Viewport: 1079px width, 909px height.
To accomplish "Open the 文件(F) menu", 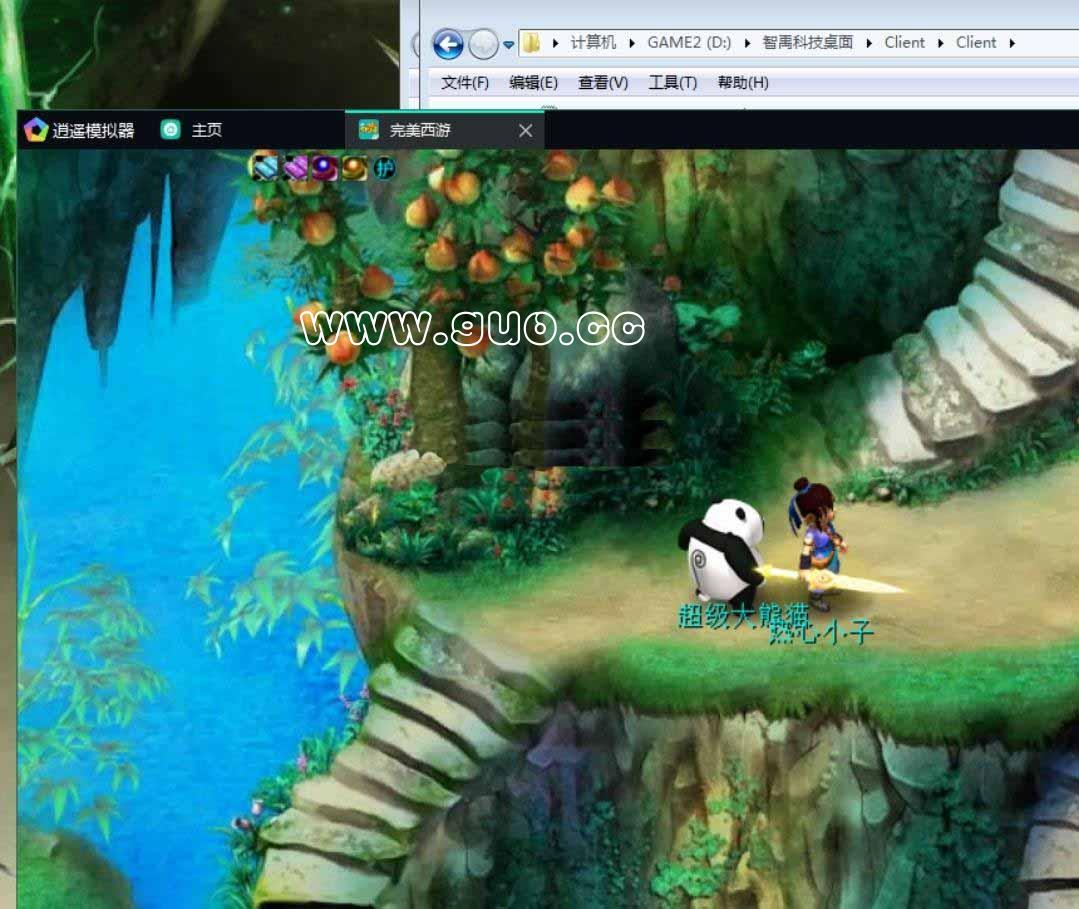I will [x=465, y=83].
